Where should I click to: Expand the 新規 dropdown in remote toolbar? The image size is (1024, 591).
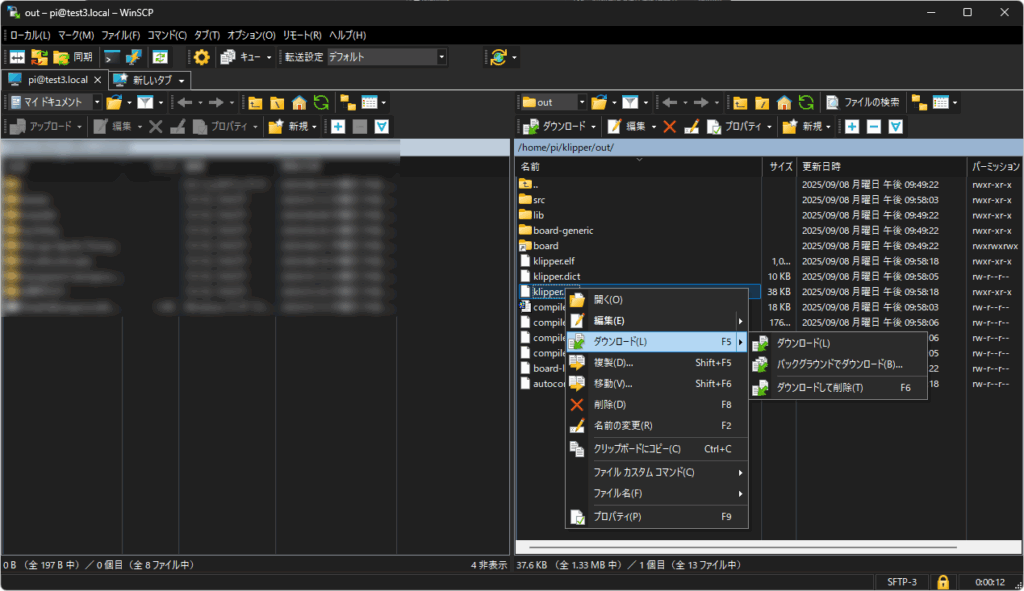pos(829,127)
